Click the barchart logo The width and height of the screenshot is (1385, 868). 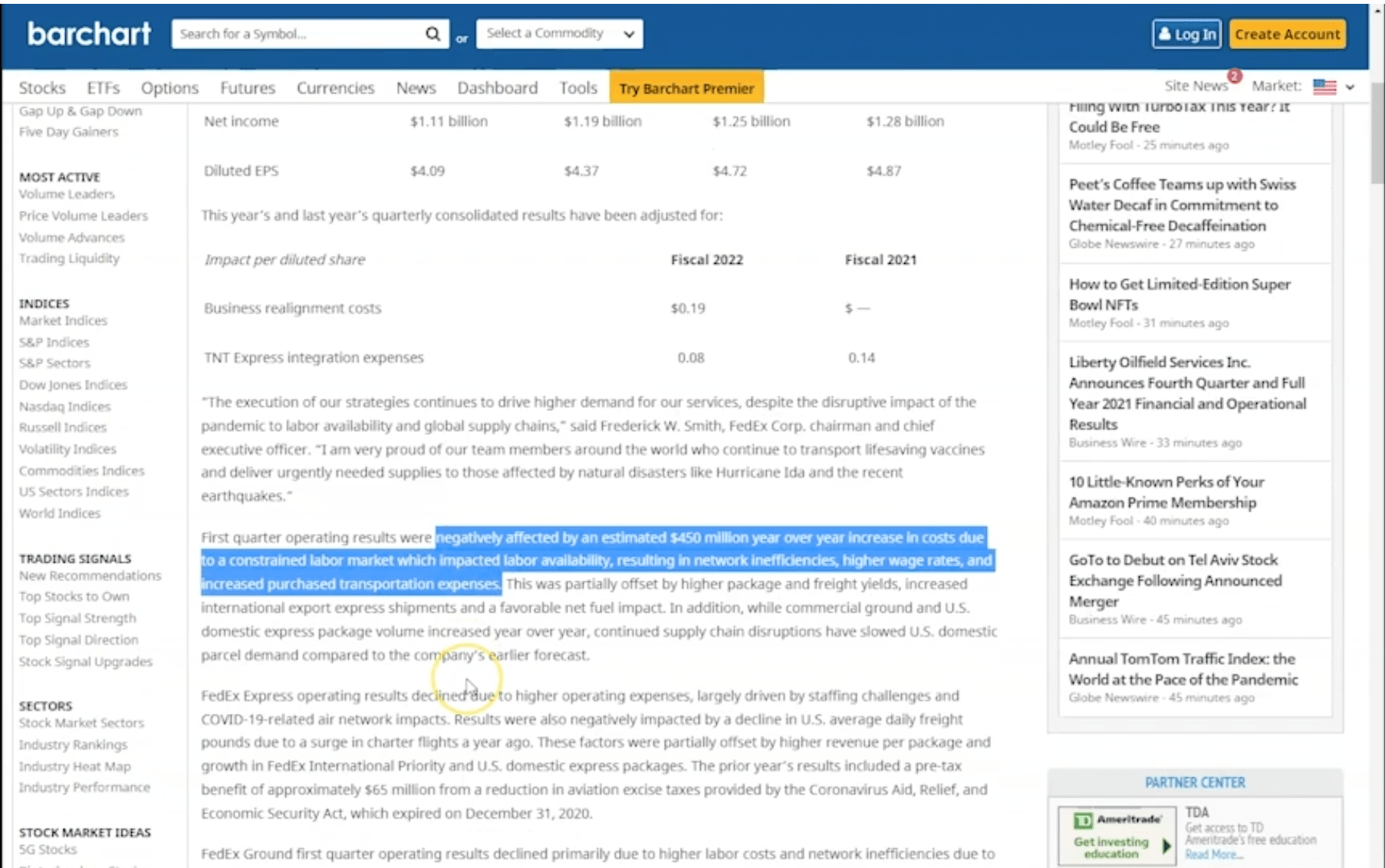pyautogui.click(x=89, y=34)
